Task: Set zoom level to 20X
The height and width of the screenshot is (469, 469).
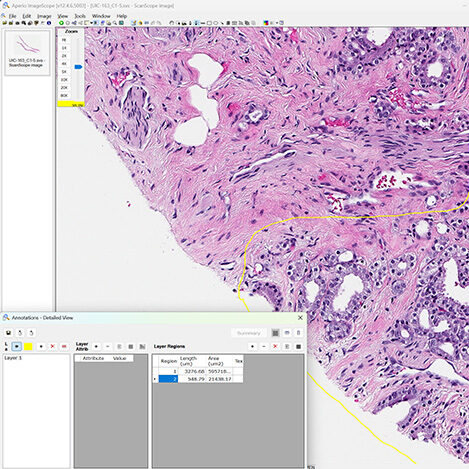Action: [64, 88]
